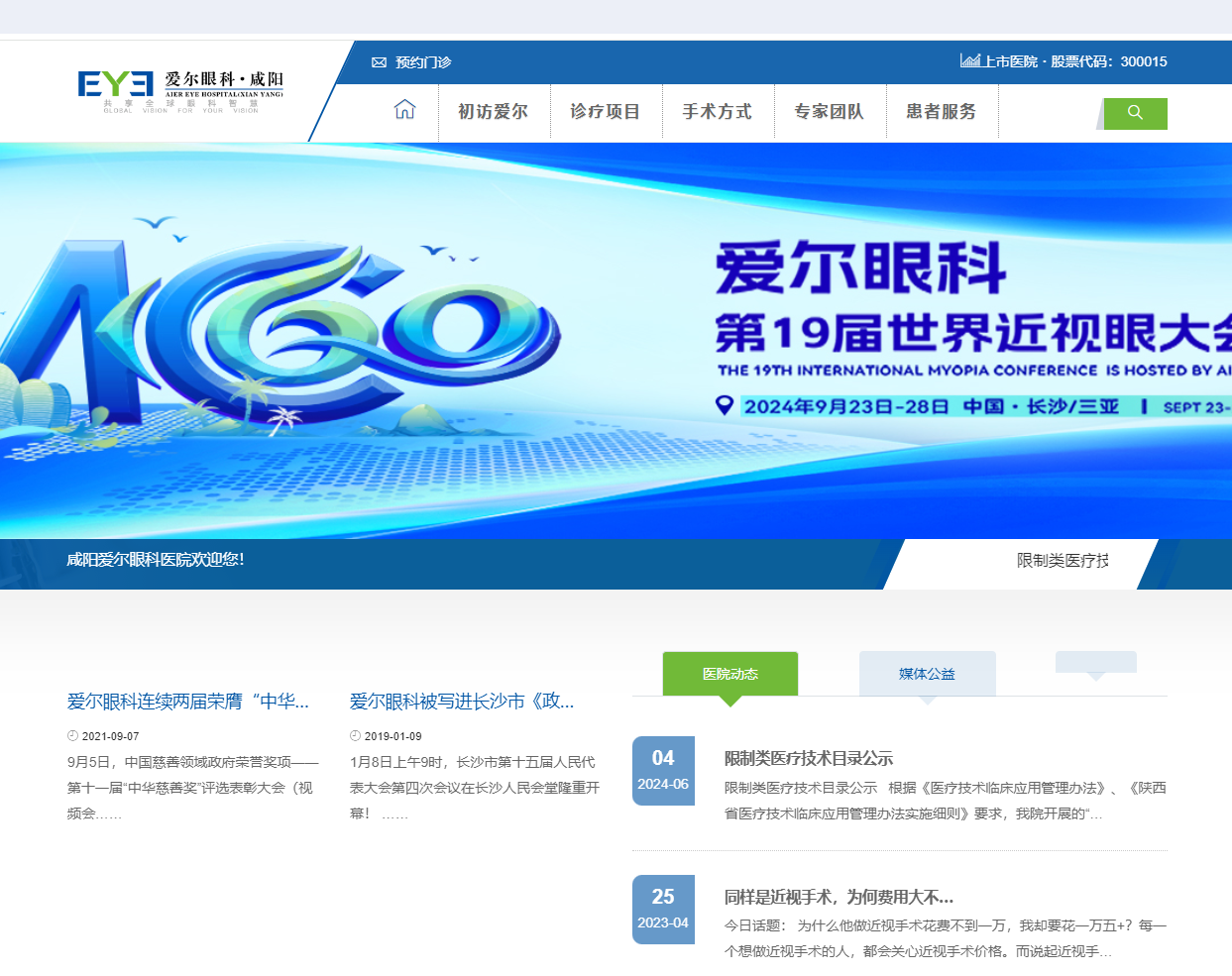Viewport: 1232px width, 976px height.
Task: Click the clock icon next to 2021-09-07
Action: [x=72, y=736]
